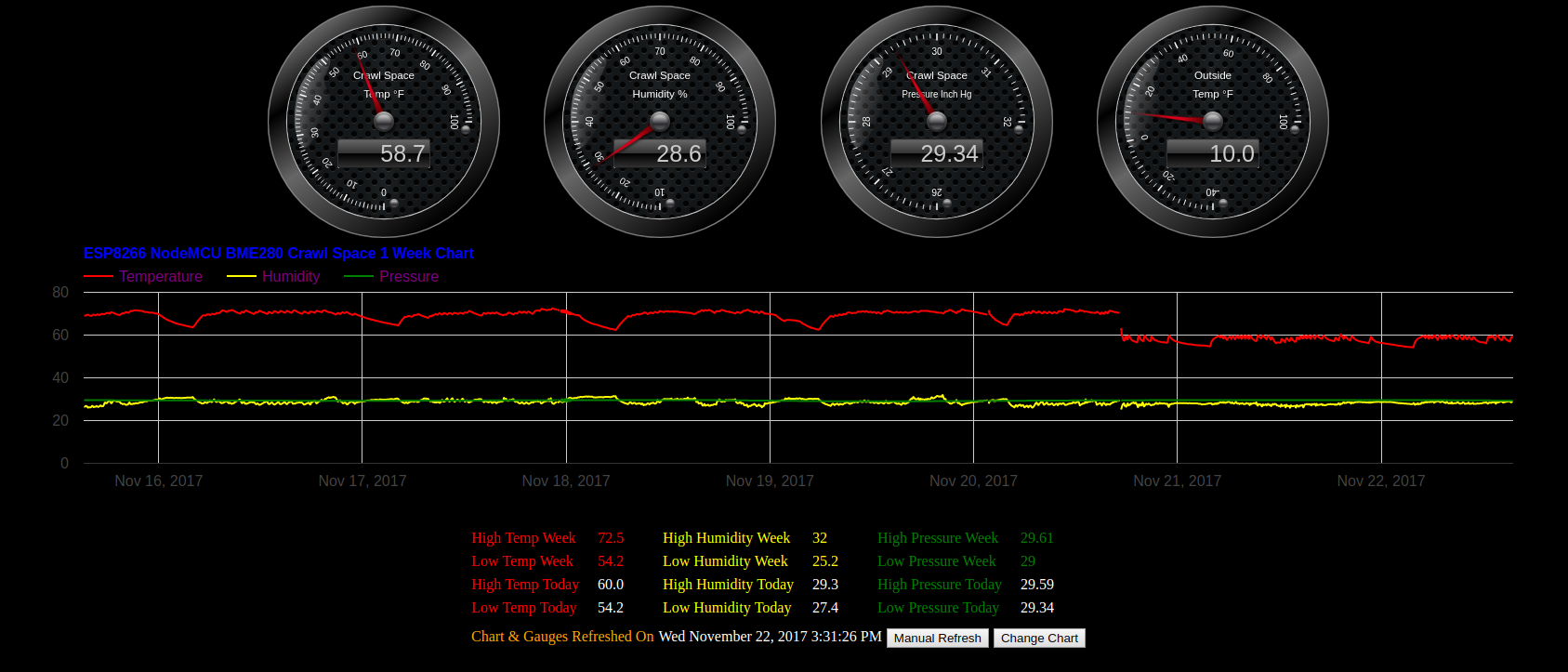The height and width of the screenshot is (672, 1568).
Task: Click the High Pressure Week value 29.61
Action: point(1037,538)
